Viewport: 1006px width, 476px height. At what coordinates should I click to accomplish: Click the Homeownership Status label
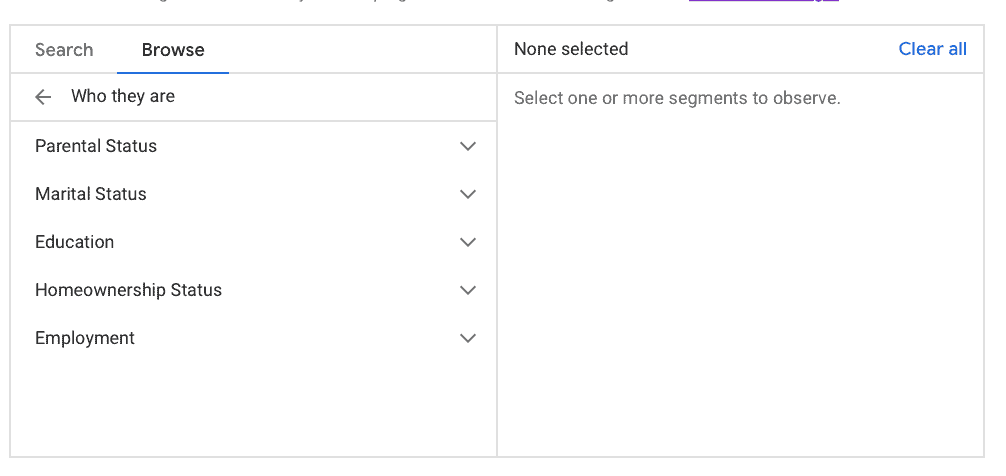(128, 290)
